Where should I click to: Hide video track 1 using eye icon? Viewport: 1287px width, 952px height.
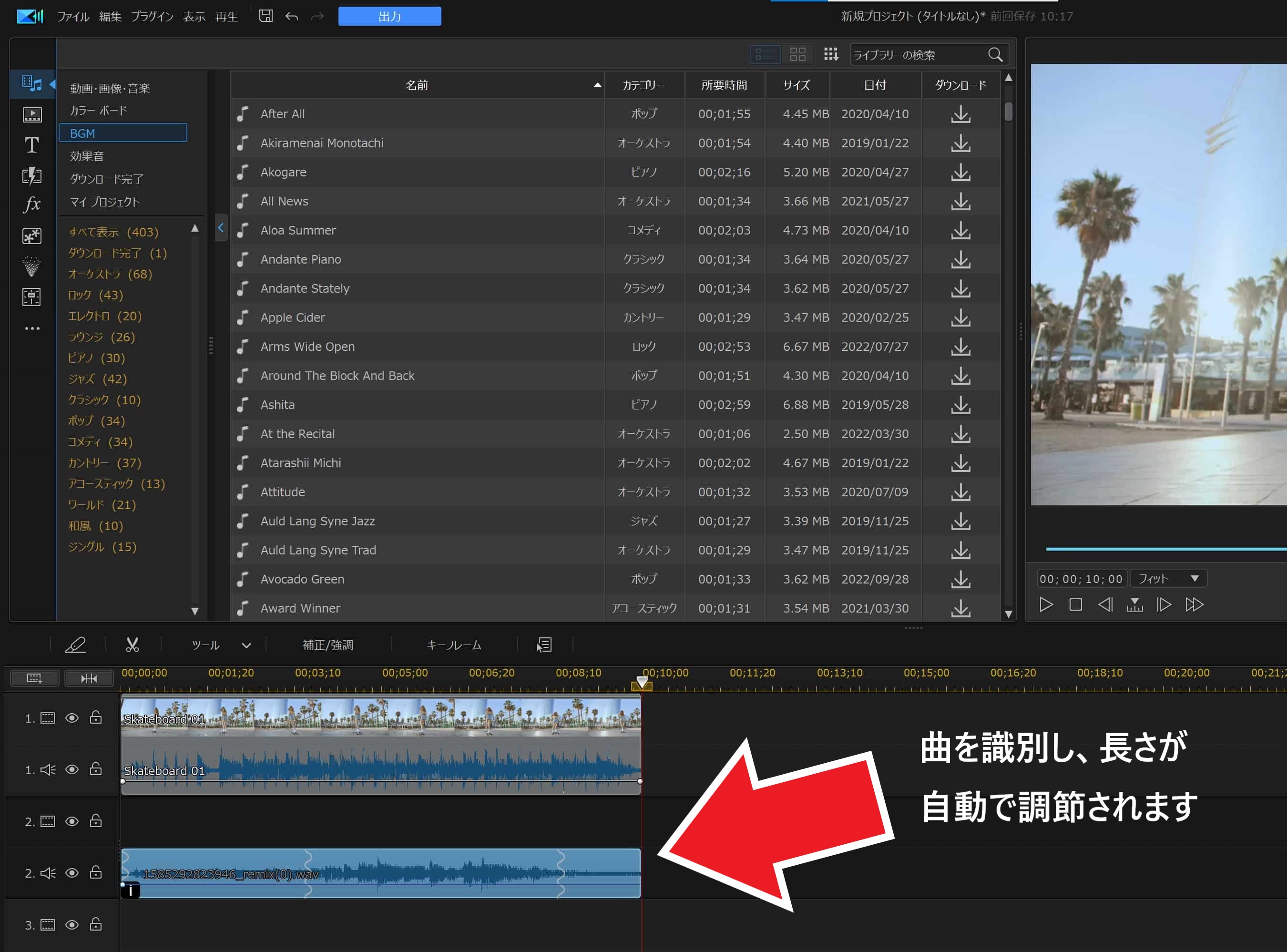pyautogui.click(x=72, y=718)
